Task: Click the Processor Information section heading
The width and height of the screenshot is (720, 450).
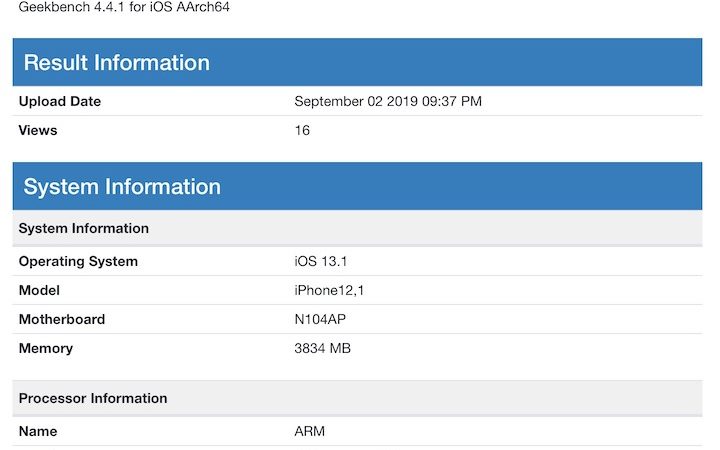Action: (x=93, y=398)
